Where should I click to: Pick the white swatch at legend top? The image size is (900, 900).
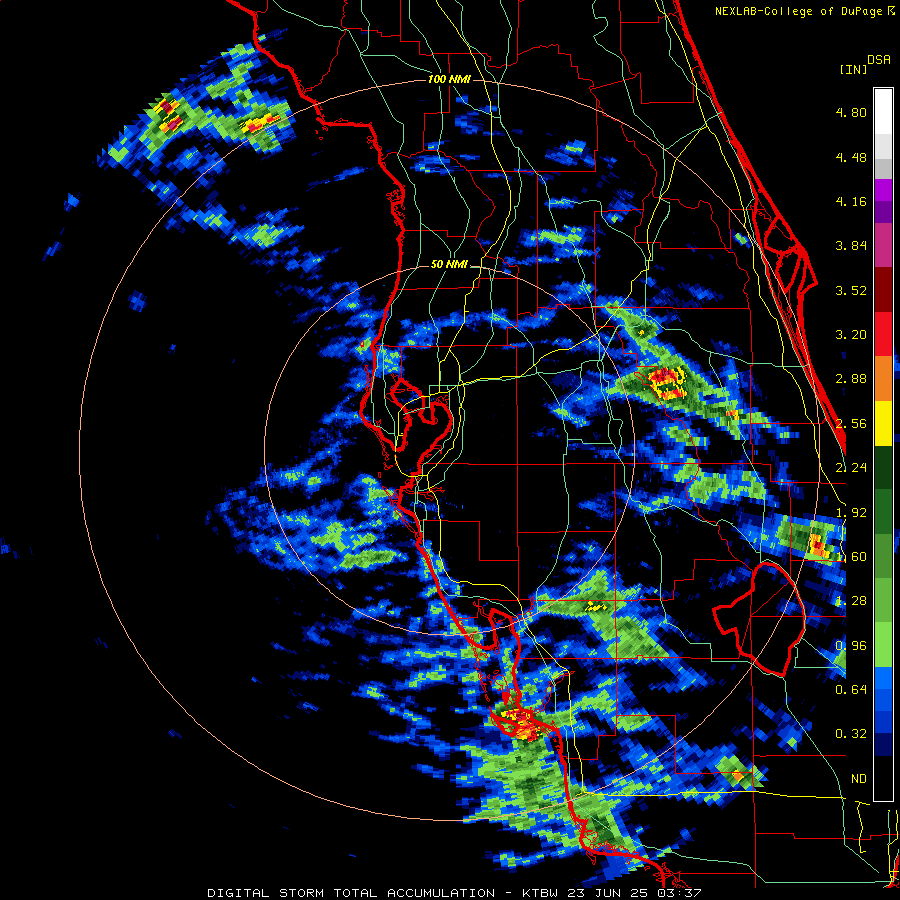(883, 111)
